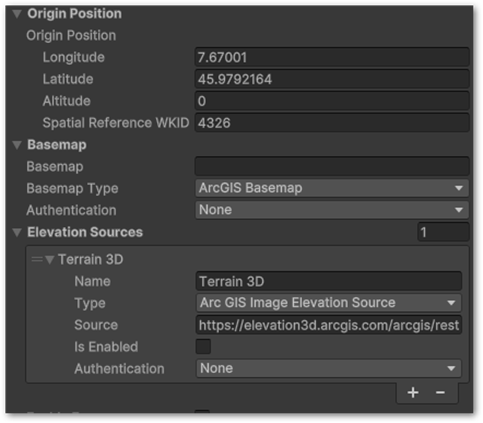Image resolution: width=483 pixels, height=423 pixels.
Task: Click the Altitude input field
Action: [332, 101]
